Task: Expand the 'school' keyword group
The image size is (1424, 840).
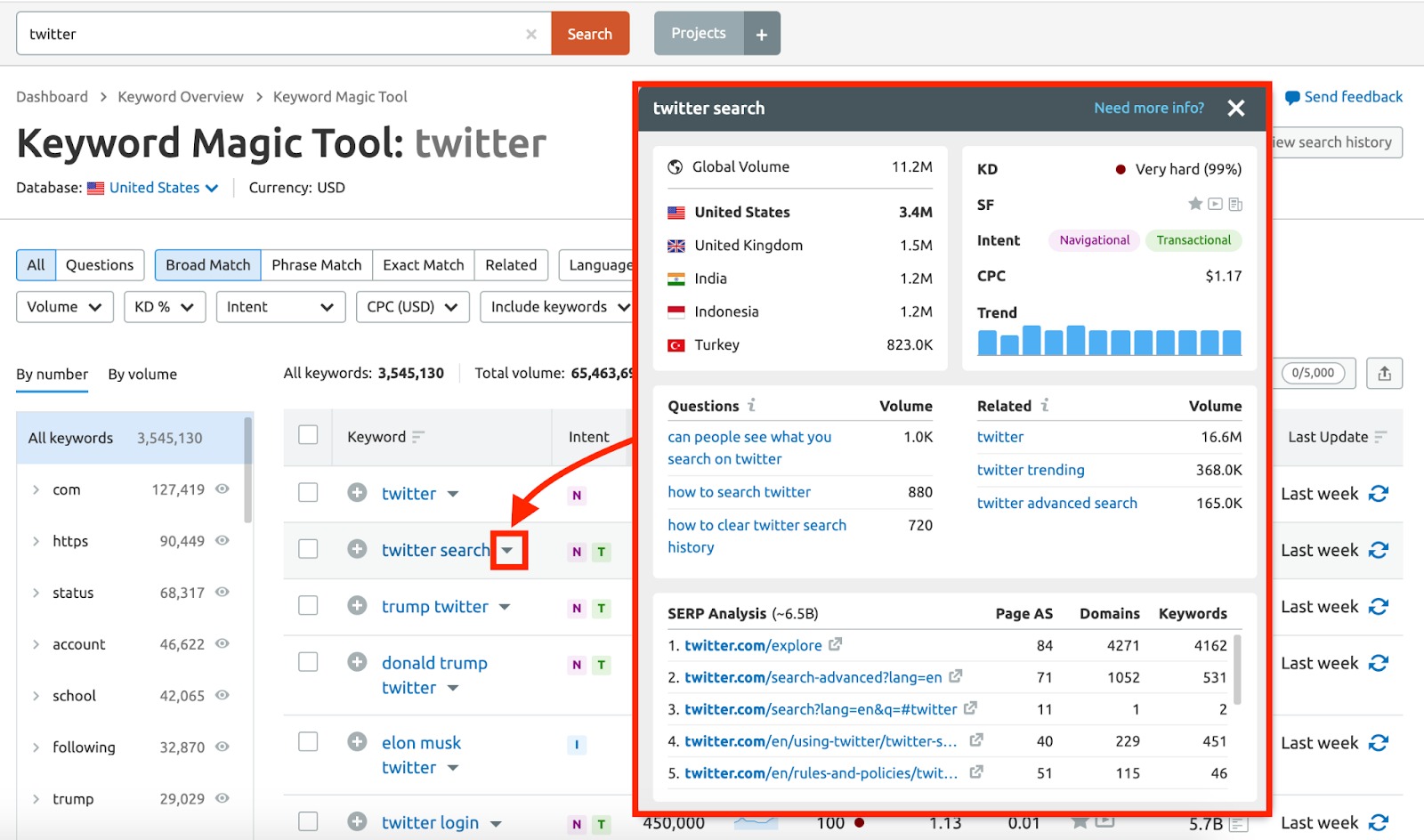Action: point(36,696)
